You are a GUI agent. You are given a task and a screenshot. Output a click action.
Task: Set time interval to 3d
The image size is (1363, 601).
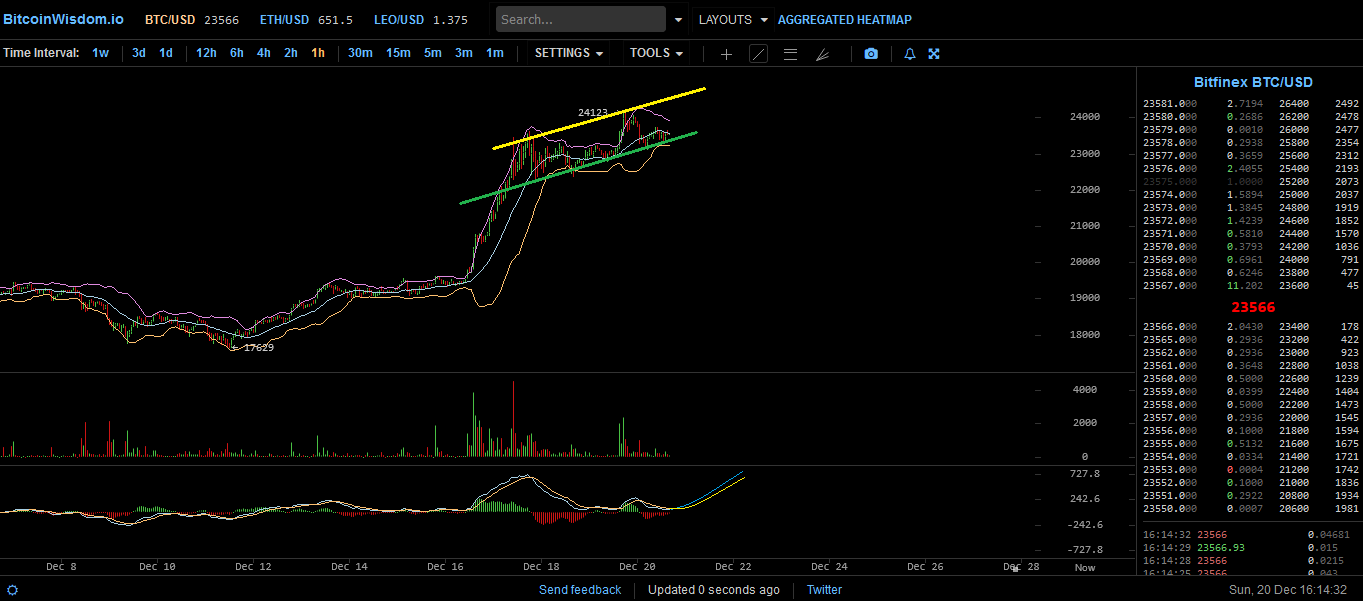click(x=139, y=53)
